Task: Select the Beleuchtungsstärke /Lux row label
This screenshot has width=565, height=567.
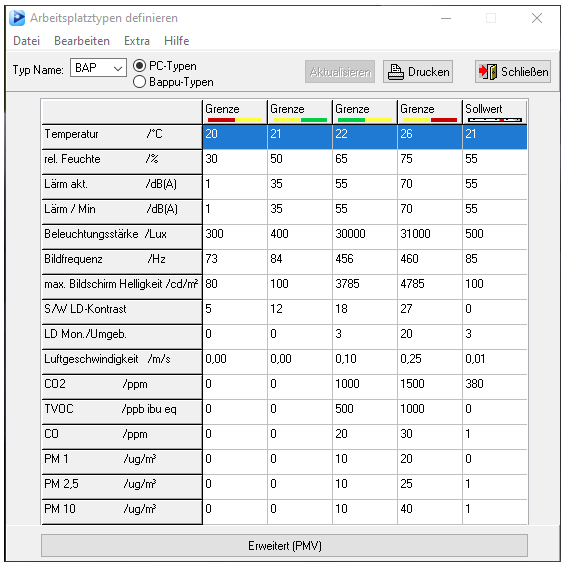Action: pyautogui.click(x=122, y=236)
